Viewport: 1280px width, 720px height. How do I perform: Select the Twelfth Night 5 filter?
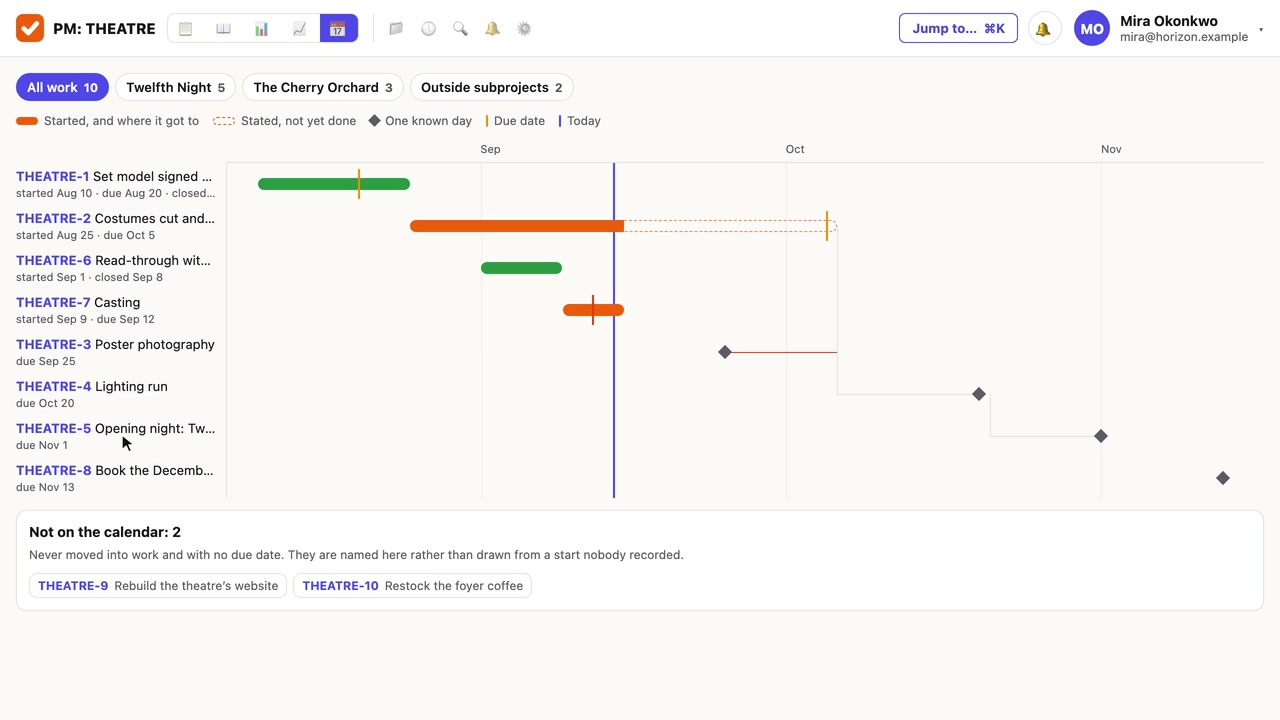pyautogui.click(x=175, y=87)
